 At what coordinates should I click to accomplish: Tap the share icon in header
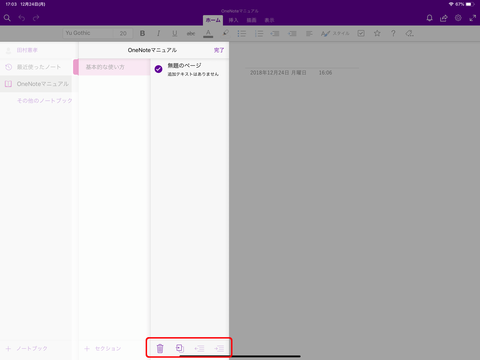click(444, 18)
